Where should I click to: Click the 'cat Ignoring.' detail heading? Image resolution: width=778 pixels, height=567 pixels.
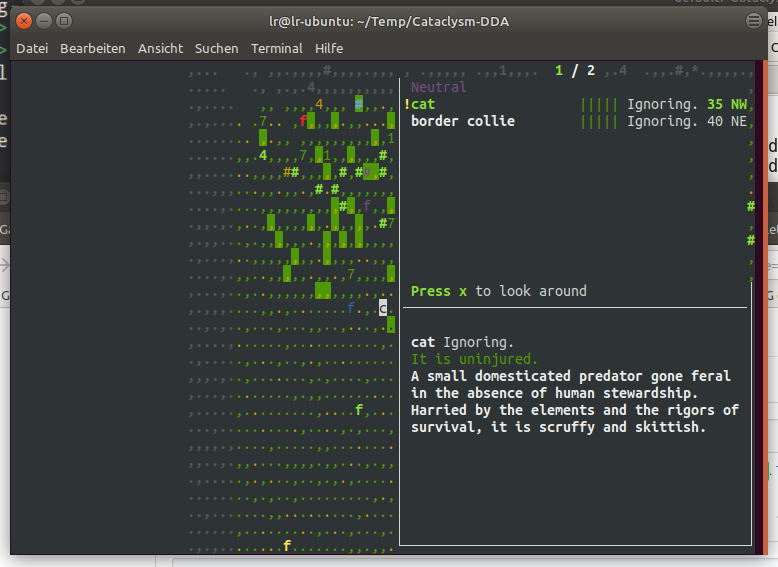462,342
